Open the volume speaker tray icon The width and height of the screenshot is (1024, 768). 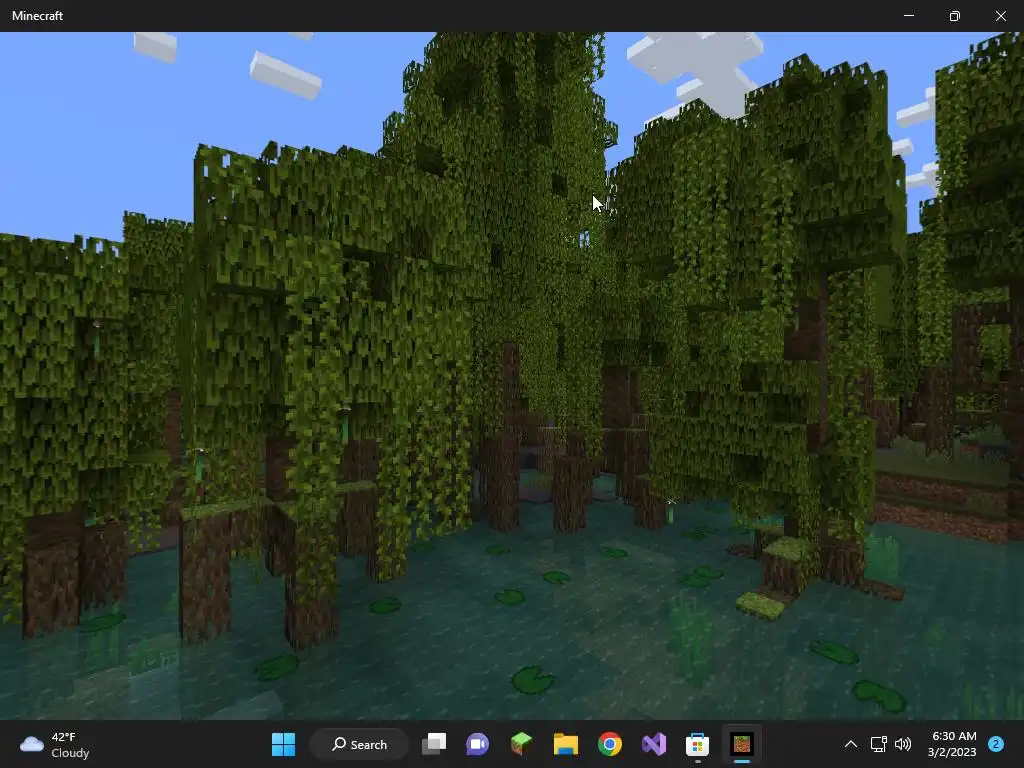pyautogui.click(x=903, y=744)
